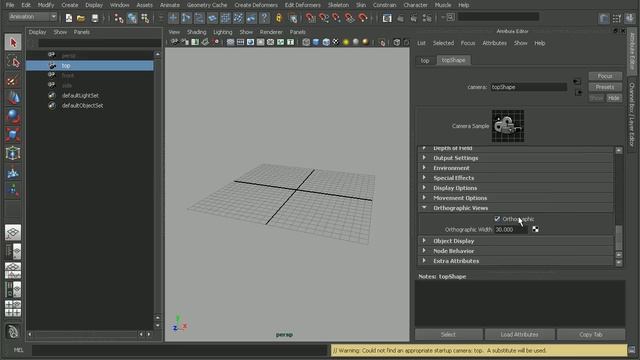Toggle wireframe cube in viewport toolbar

point(306,42)
